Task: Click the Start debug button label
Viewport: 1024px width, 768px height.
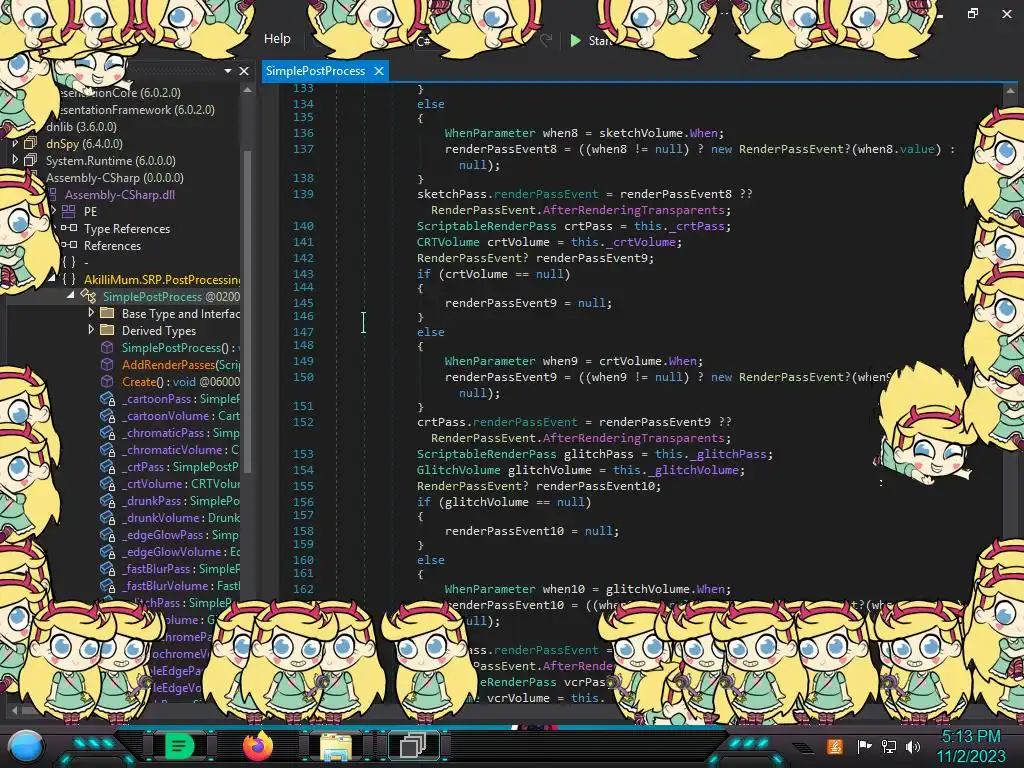Action: [x=600, y=40]
